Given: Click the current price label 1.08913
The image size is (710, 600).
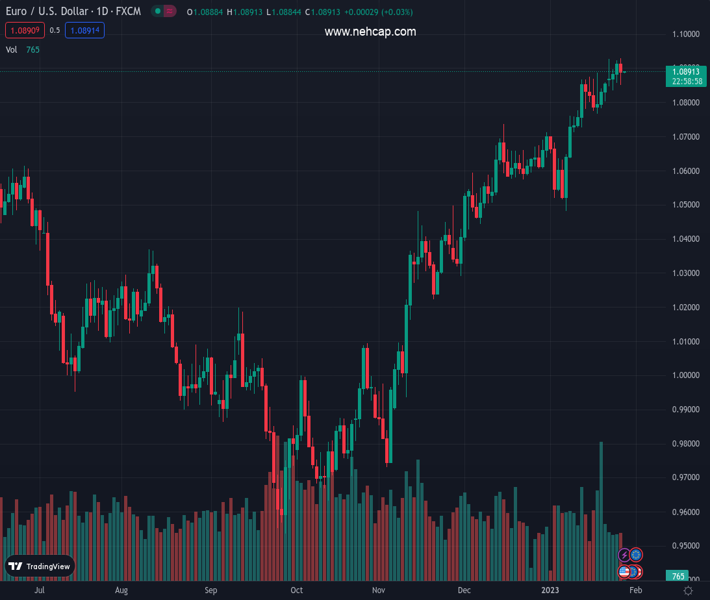Looking at the screenshot, I should pos(685,72).
